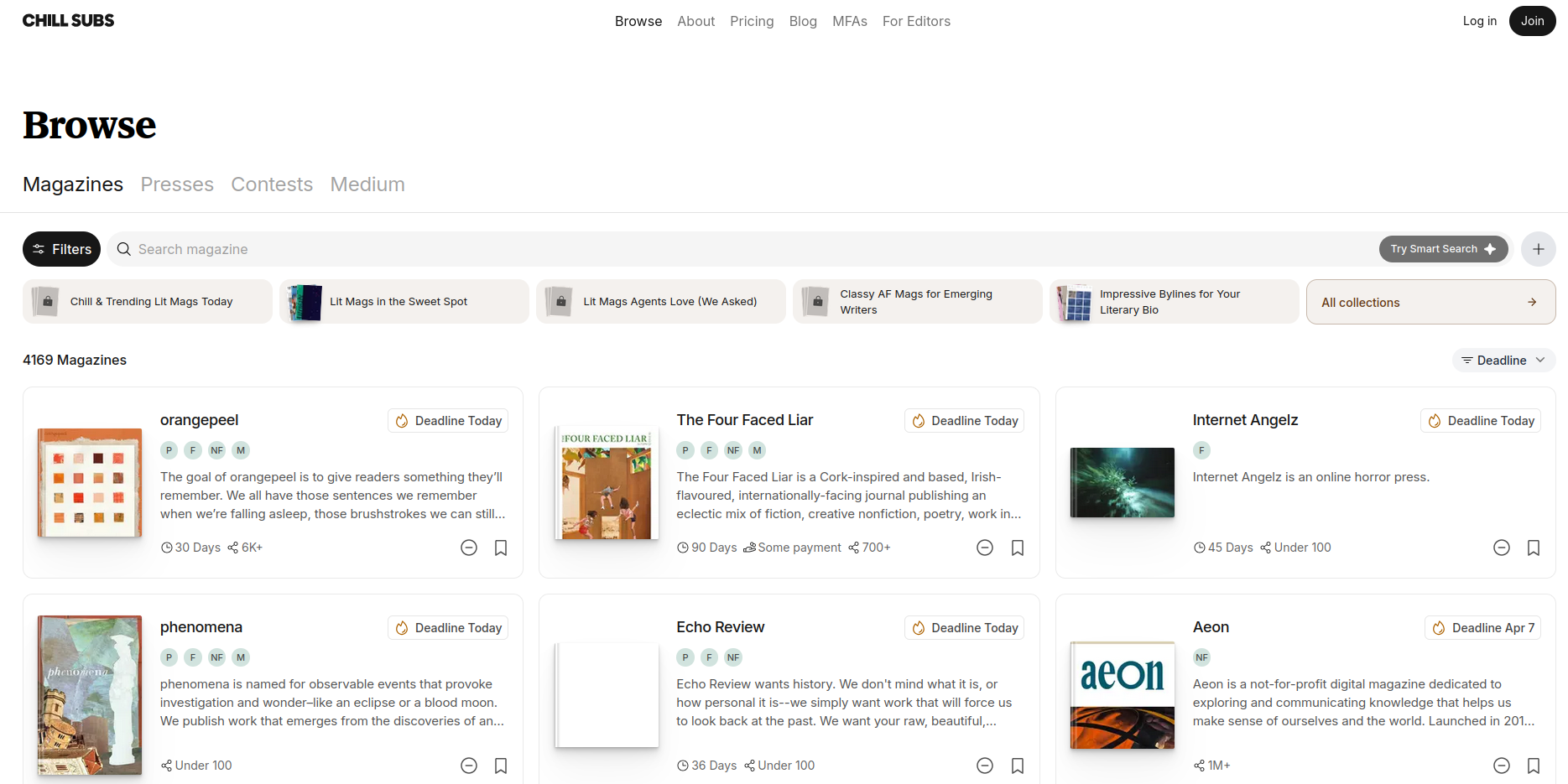Click the Join button

1532,21
